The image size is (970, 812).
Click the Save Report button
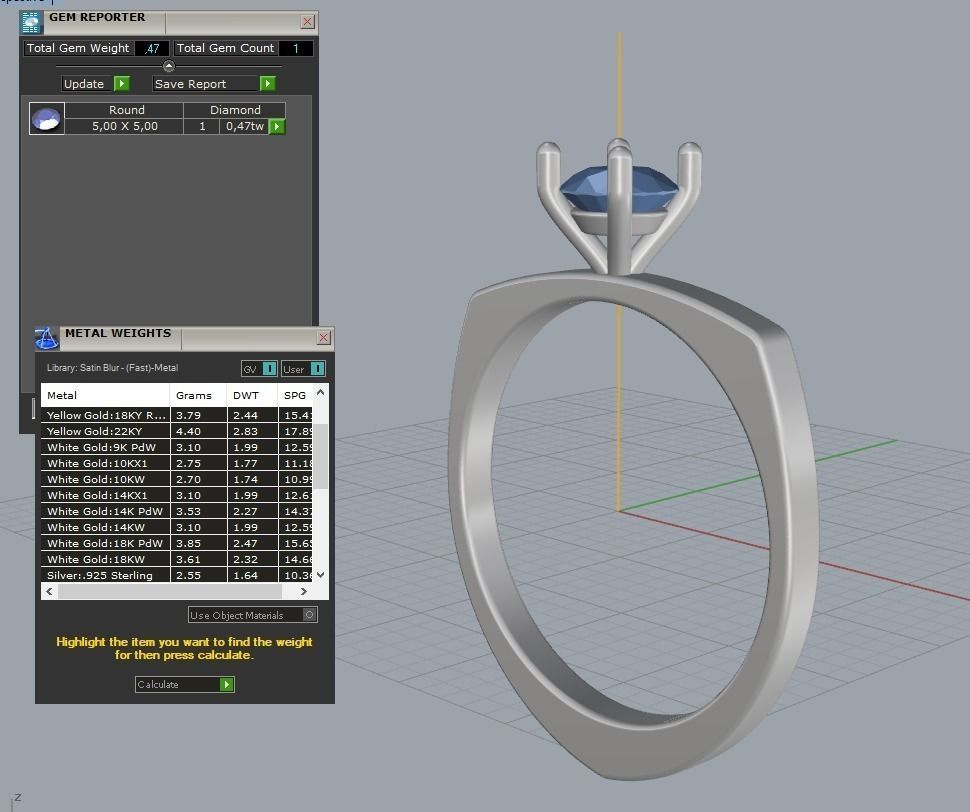(213, 83)
